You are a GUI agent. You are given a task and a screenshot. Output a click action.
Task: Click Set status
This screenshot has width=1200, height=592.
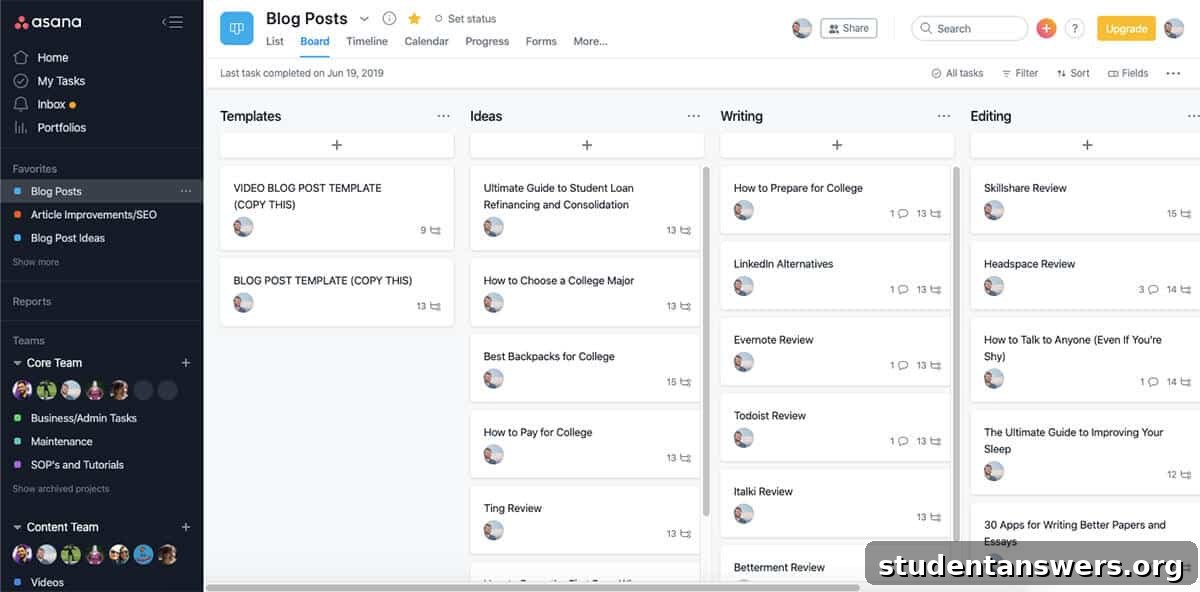465,19
